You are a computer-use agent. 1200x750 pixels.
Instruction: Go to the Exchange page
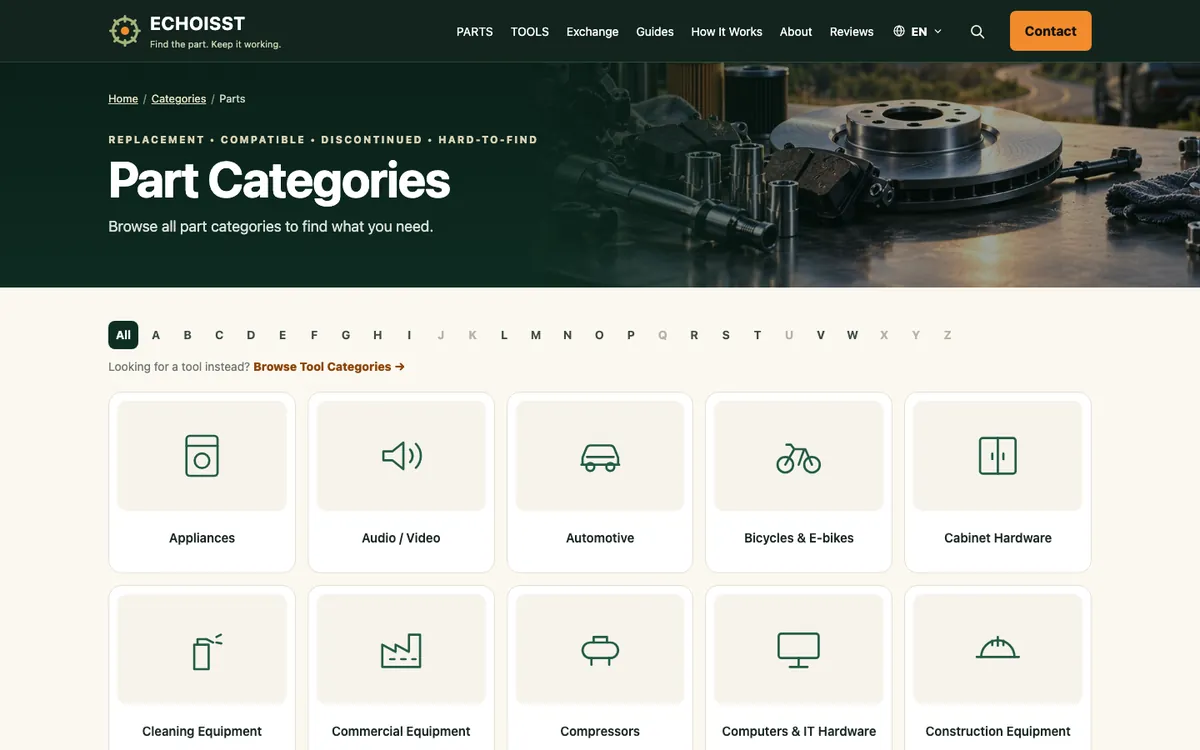point(593,32)
